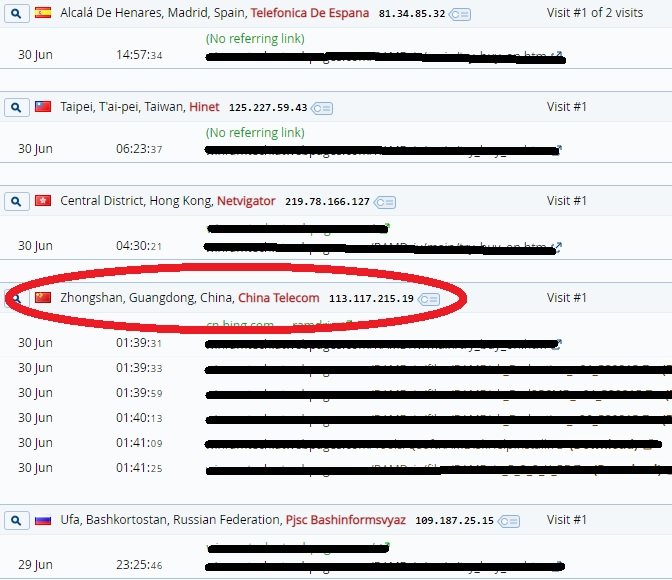
Task: Open the China Telecom ISP link
Action: tap(279, 298)
